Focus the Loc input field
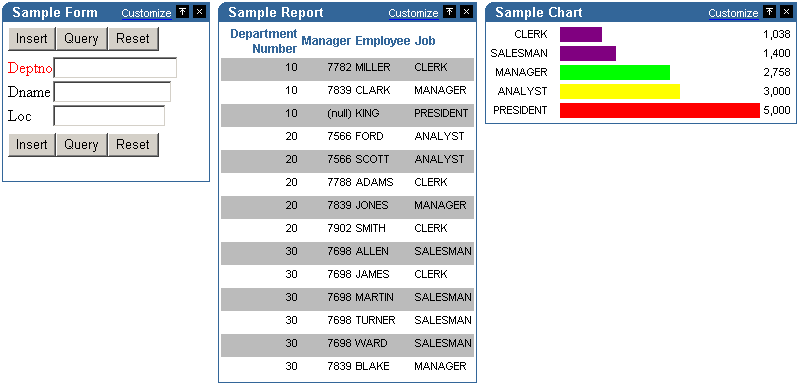This screenshot has width=798, height=384. pyautogui.click(x=109, y=115)
